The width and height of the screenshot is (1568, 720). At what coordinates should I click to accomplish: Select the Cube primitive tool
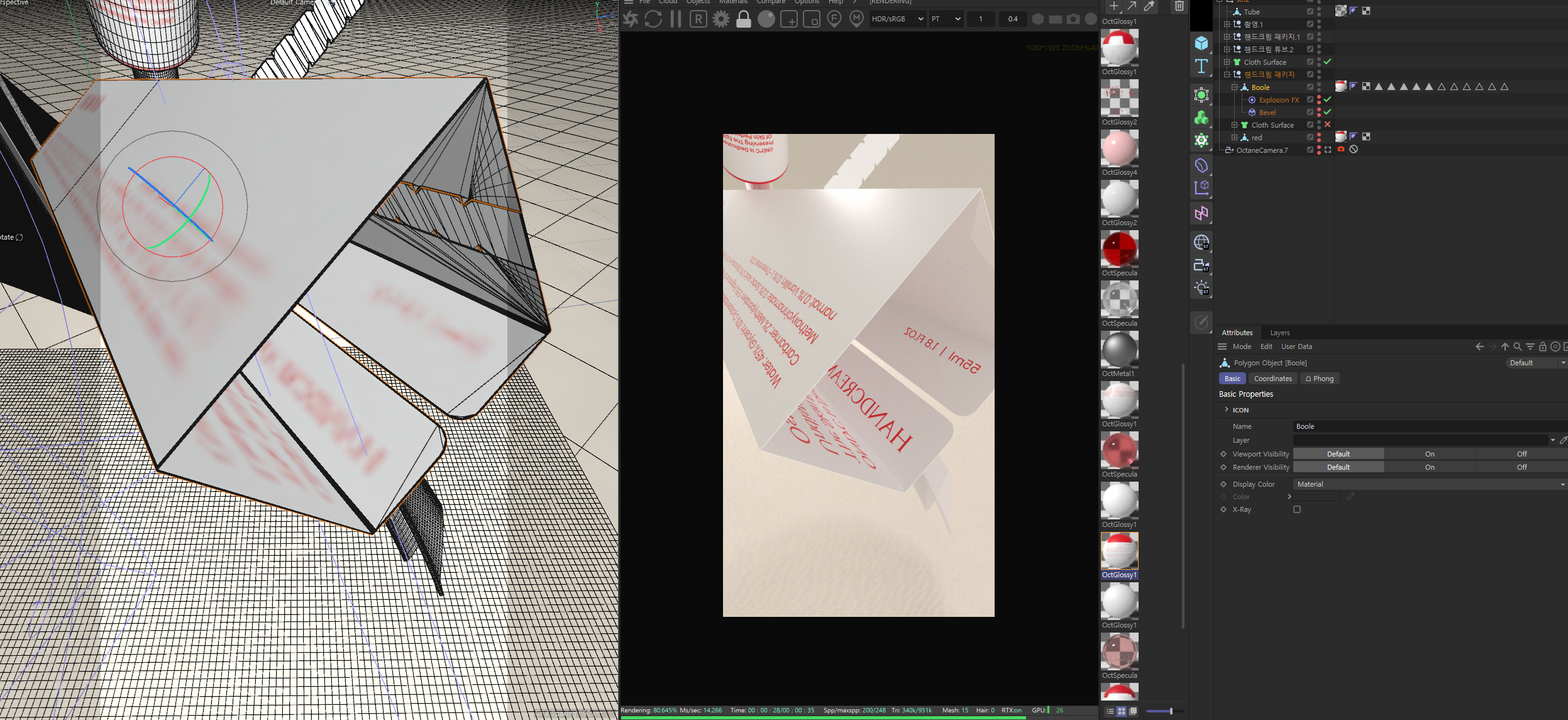coord(1201,43)
